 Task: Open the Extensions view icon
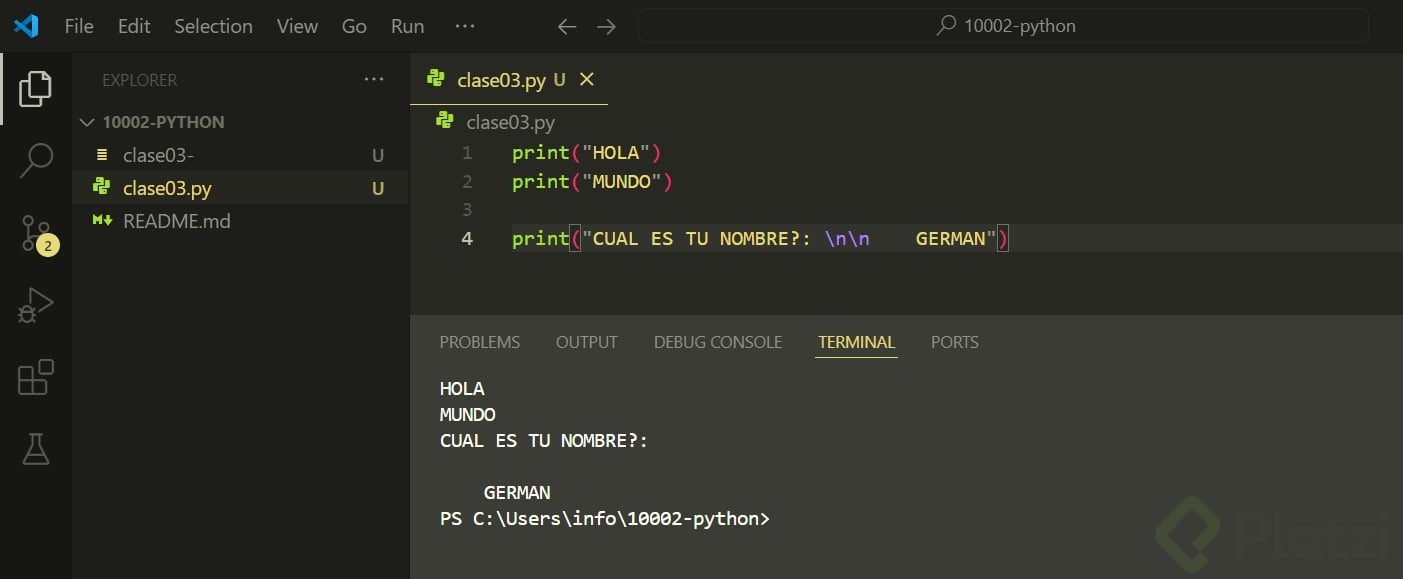(35, 378)
